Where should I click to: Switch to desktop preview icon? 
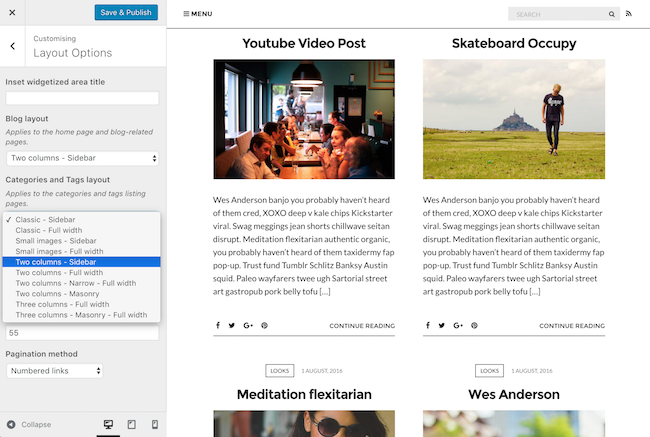coord(108,424)
